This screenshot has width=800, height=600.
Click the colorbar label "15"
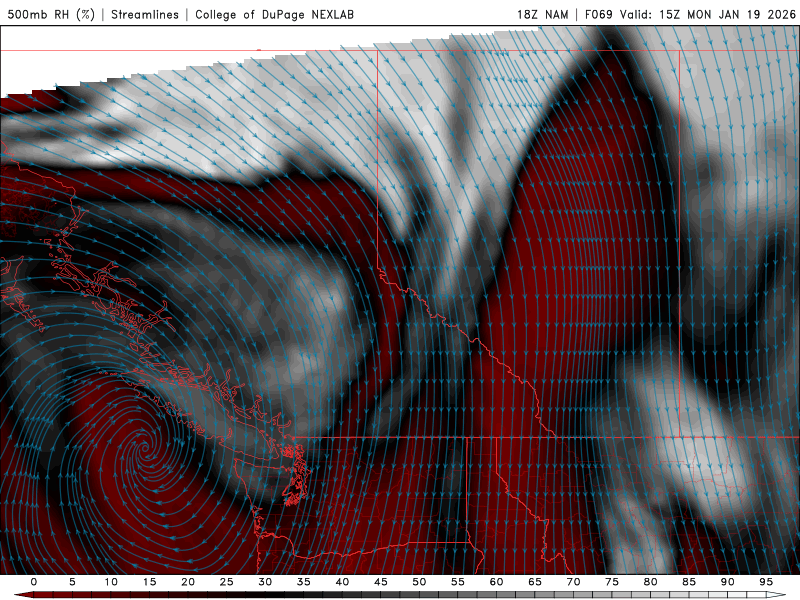point(149,582)
